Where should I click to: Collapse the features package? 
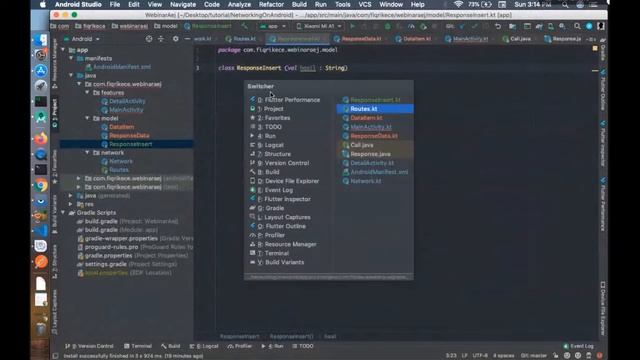(x=87, y=93)
